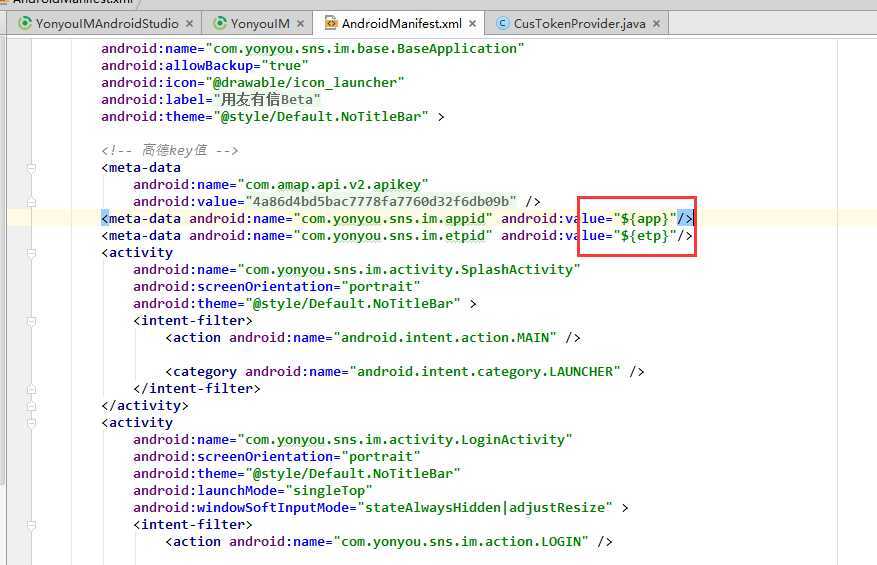This screenshot has width=877, height=565.
Task: Select the AndroidManifest.xml tab
Action: click(402, 23)
